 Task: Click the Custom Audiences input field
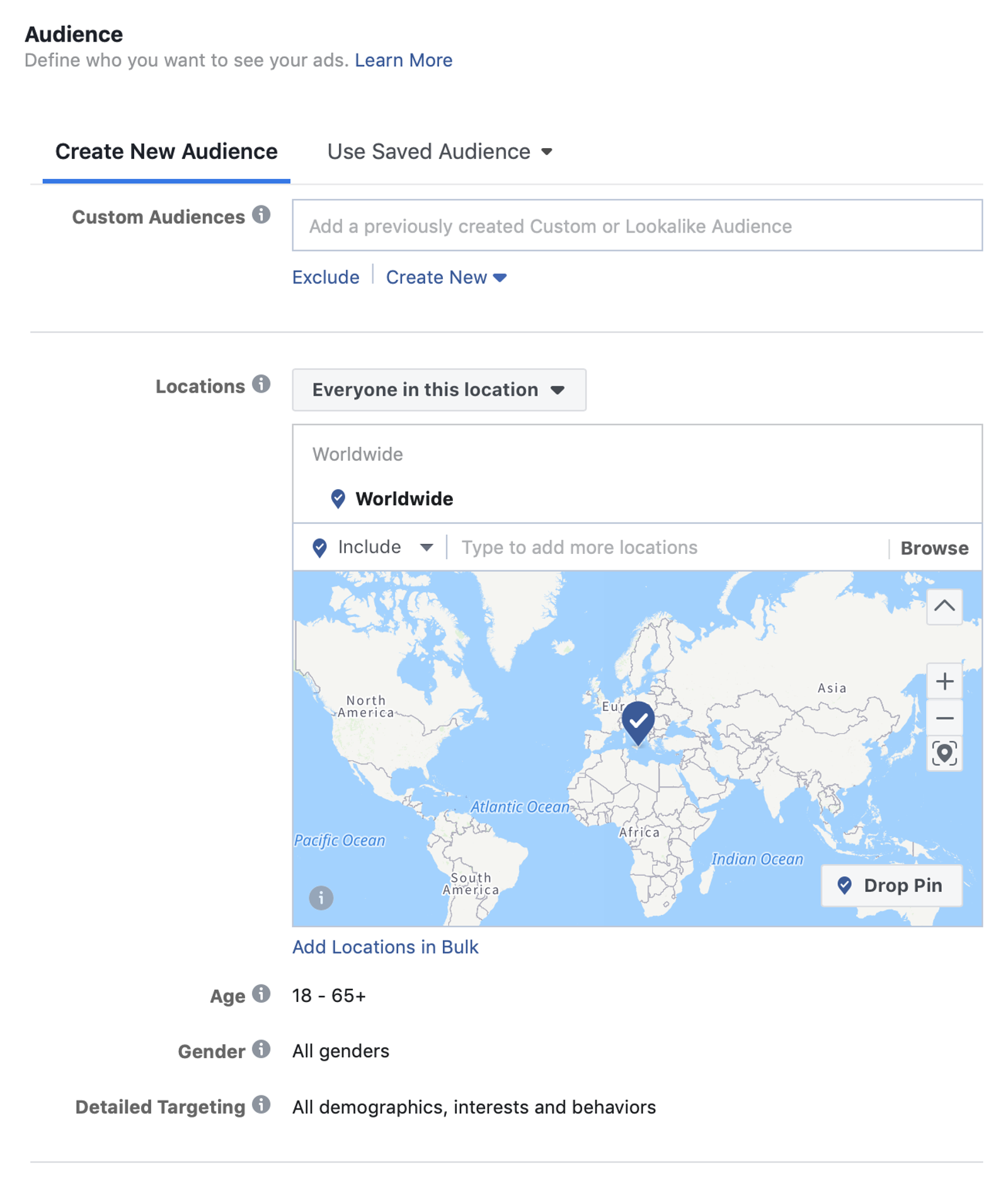(637, 226)
